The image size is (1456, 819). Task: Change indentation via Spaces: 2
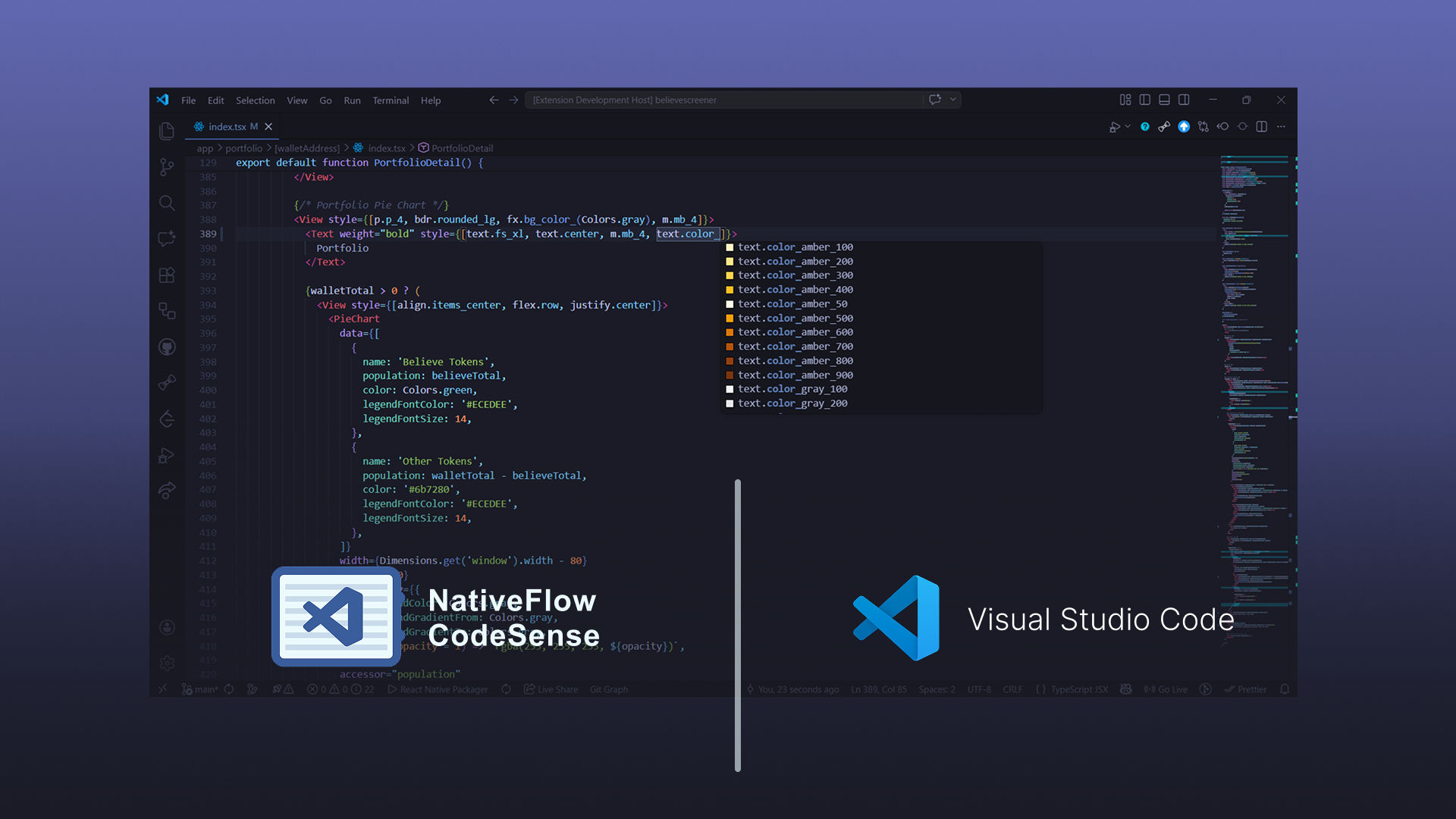tap(937, 689)
